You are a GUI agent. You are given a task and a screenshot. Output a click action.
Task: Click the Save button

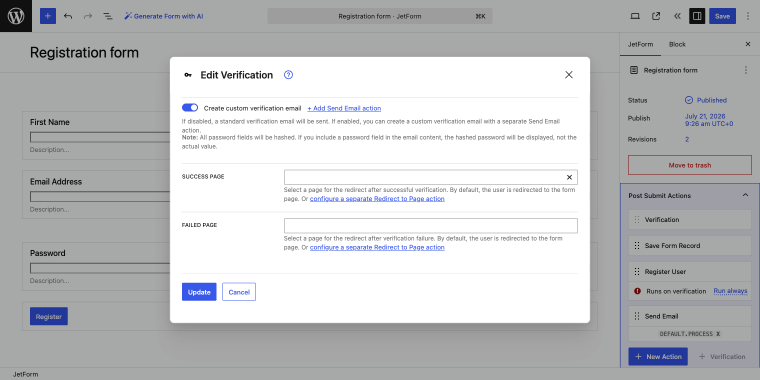(x=722, y=16)
